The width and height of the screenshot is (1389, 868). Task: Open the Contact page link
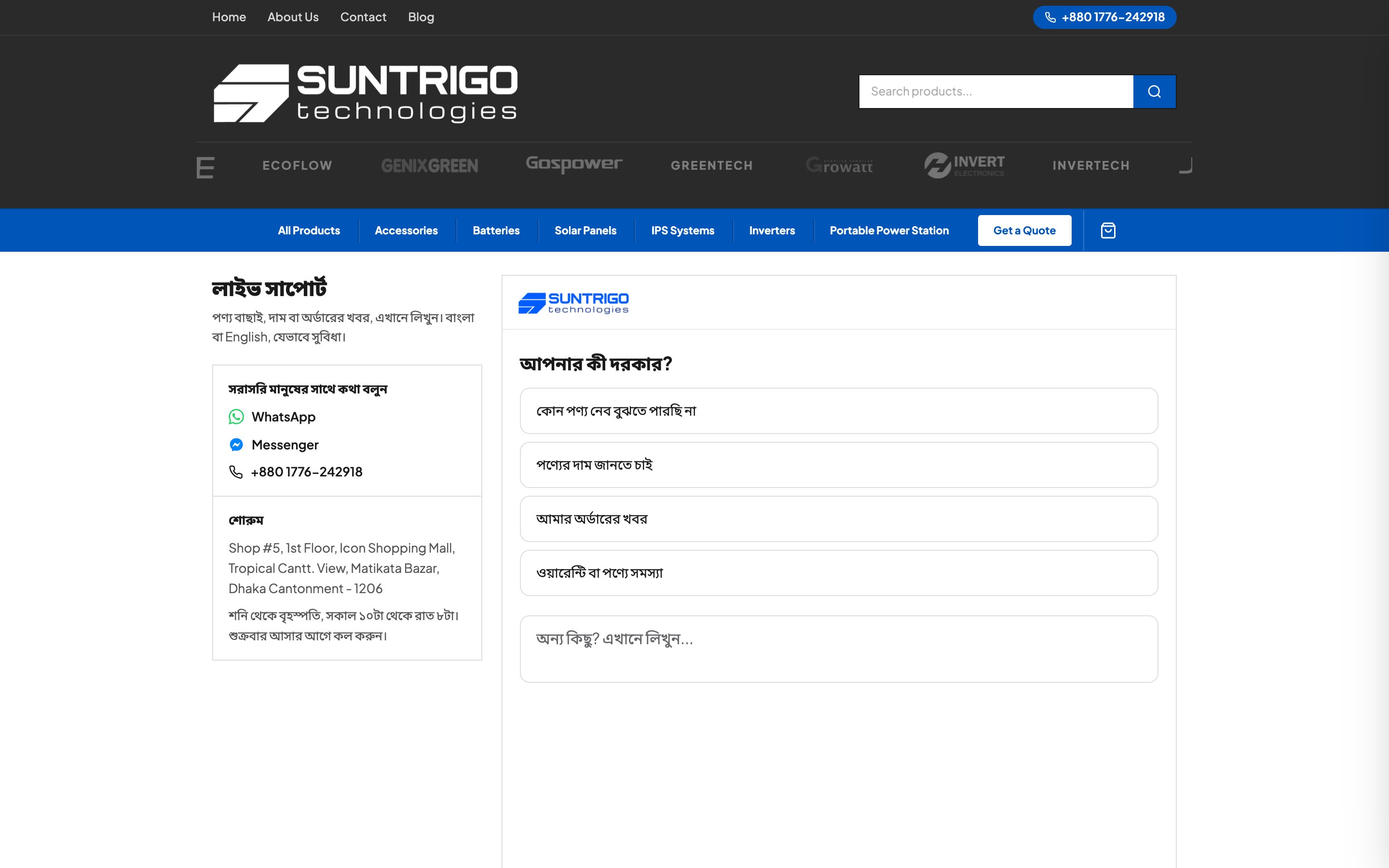point(363,17)
